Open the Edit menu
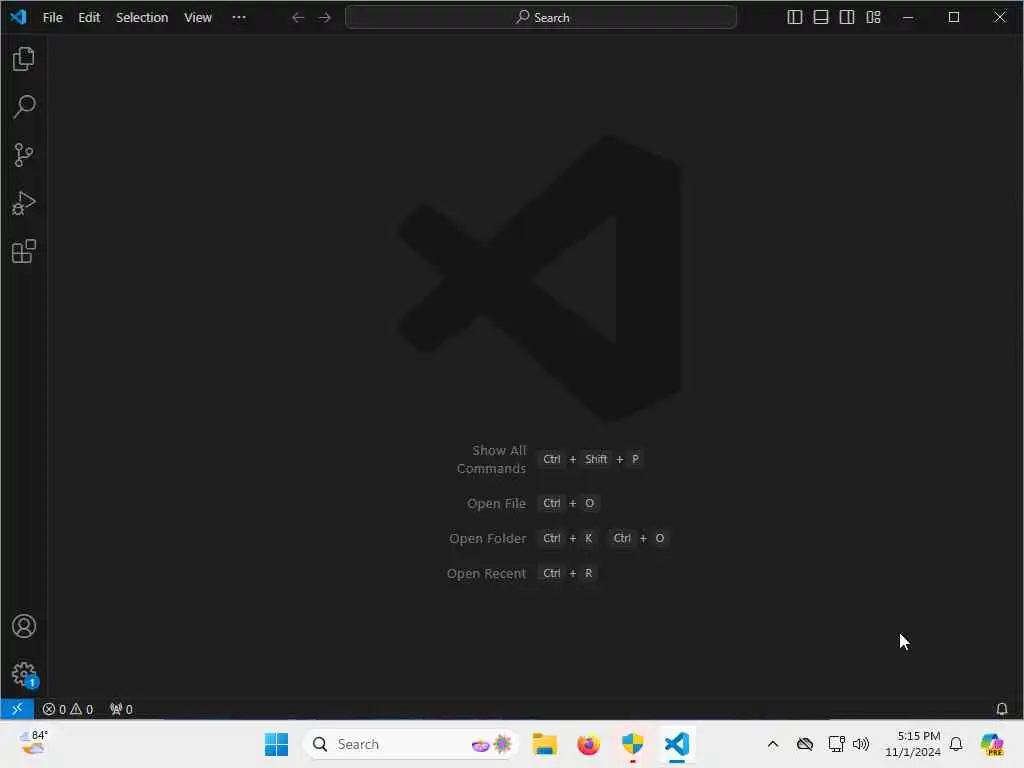The width and height of the screenshot is (1024, 768). pyautogui.click(x=89, y=18)
